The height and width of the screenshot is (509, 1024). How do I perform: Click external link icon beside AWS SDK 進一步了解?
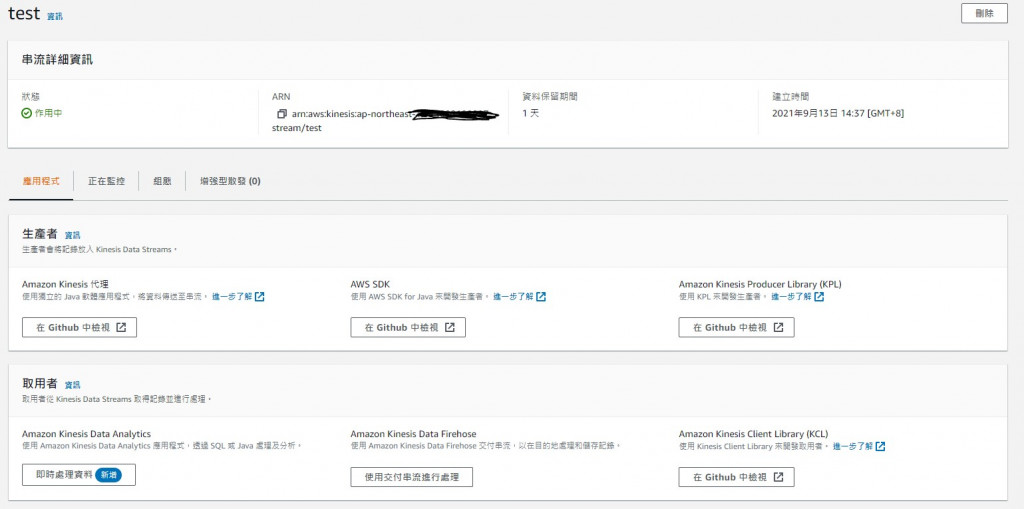point(541,297)
